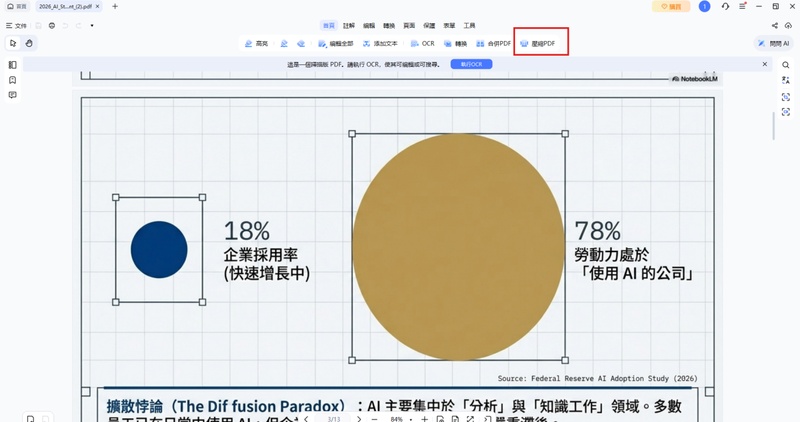Open the OCR tool in toolbar
800x422 pixels.
(x=422, y=44)
